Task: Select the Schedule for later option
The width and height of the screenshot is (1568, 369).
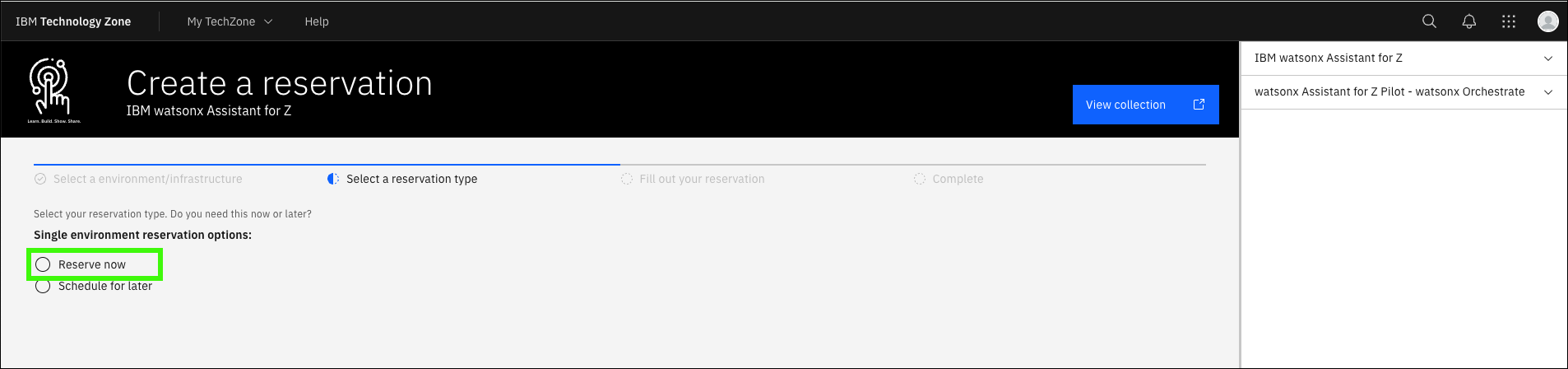Action: point(94,287)
